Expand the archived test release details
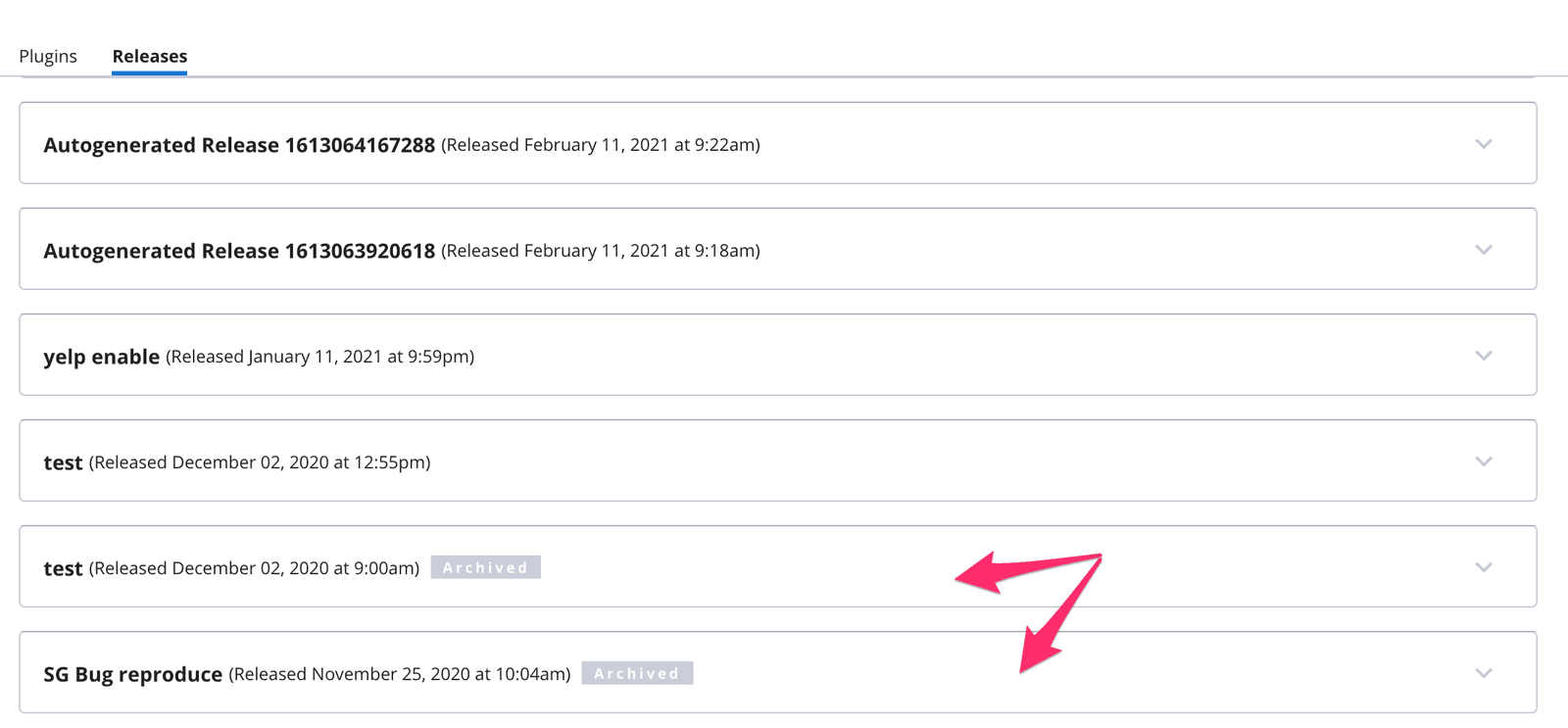 pyautogui.click(x=1483, y=567)
